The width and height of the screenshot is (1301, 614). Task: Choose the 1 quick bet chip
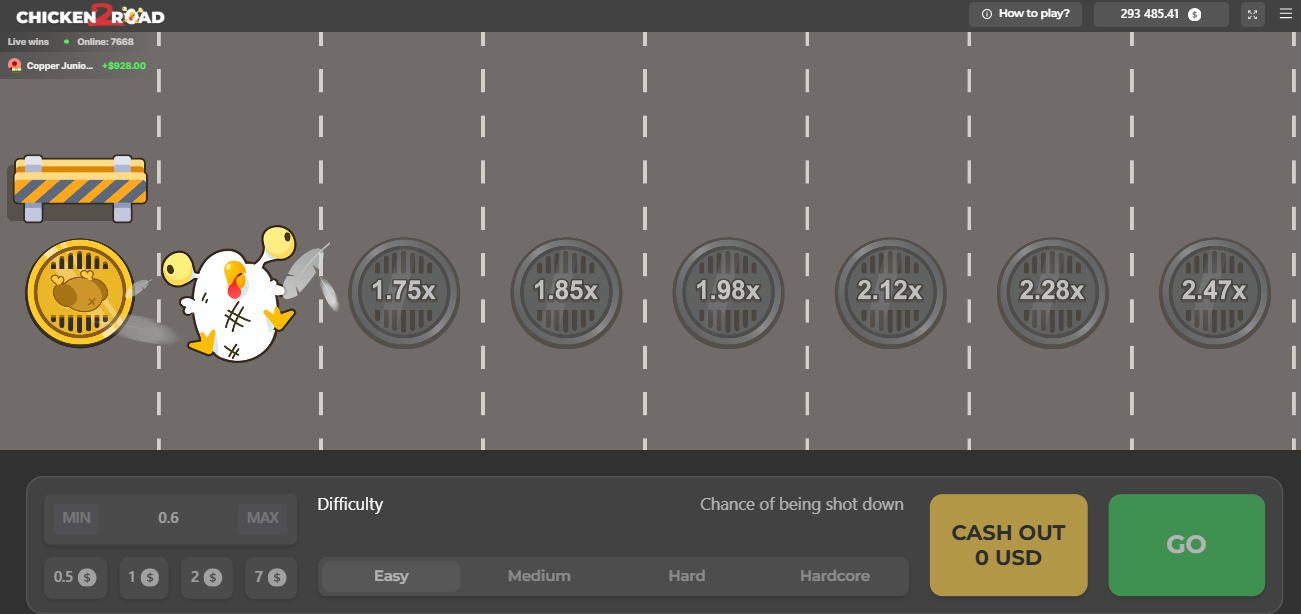(143, 577)
